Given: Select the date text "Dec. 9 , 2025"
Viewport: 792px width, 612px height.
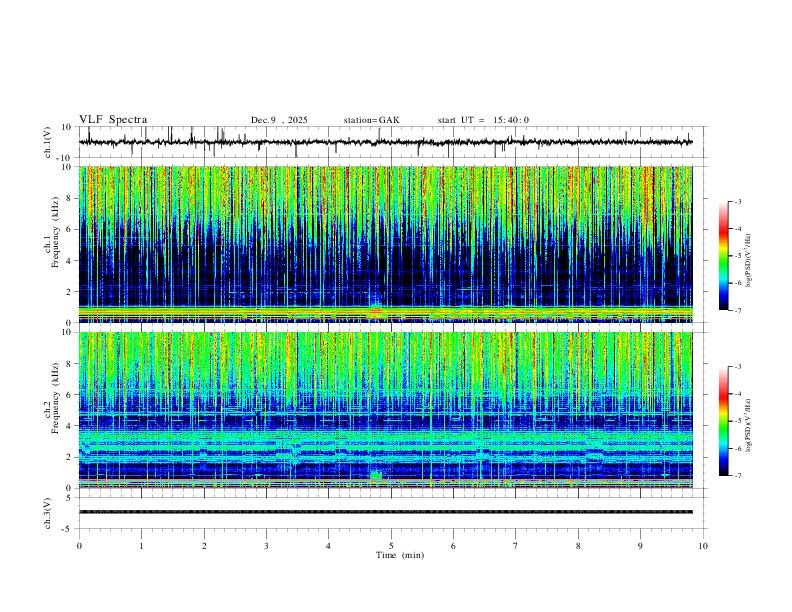Looking at the screenshot, I should tap(279, 120).
